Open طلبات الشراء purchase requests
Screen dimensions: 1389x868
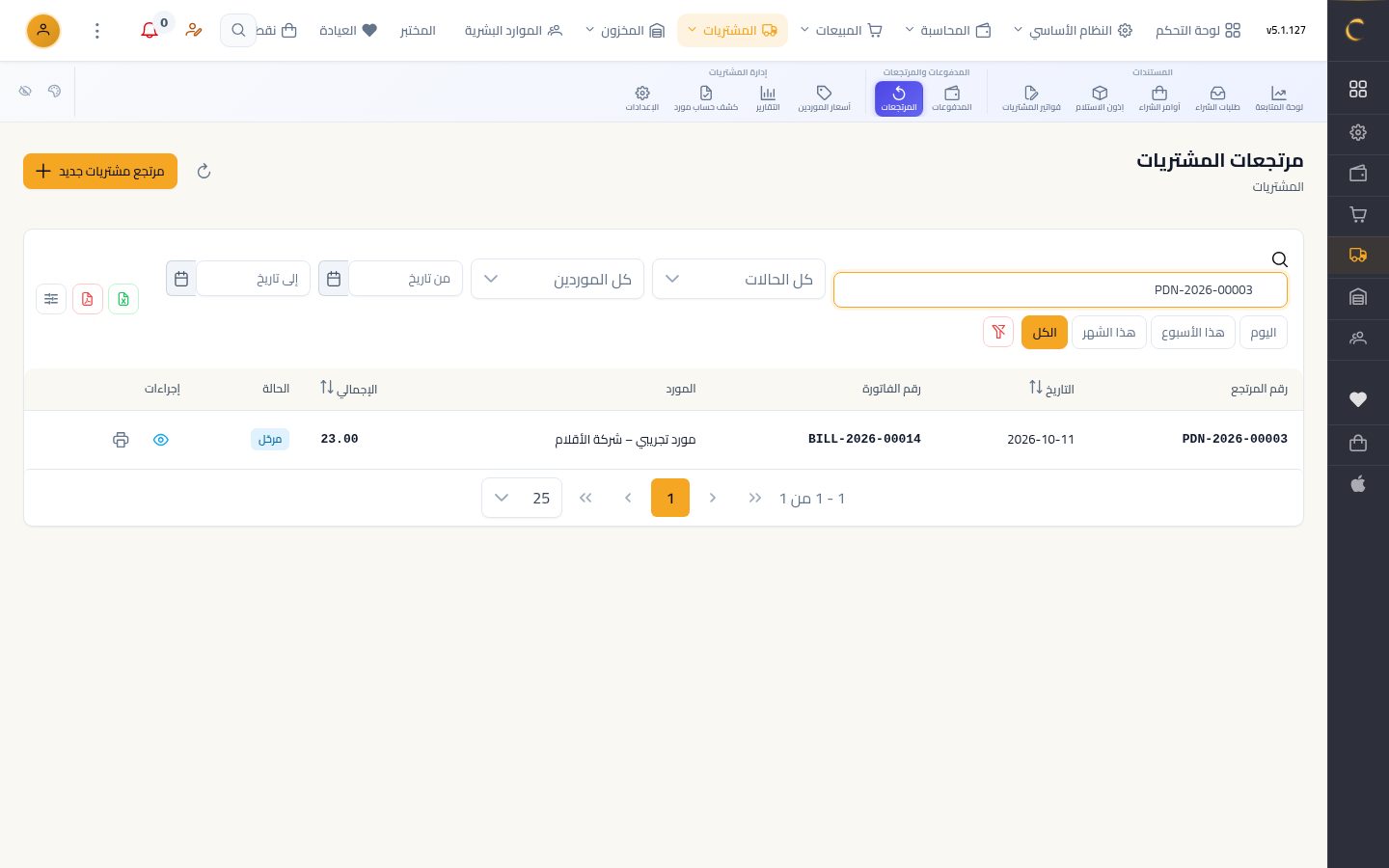pos(1217,98)
